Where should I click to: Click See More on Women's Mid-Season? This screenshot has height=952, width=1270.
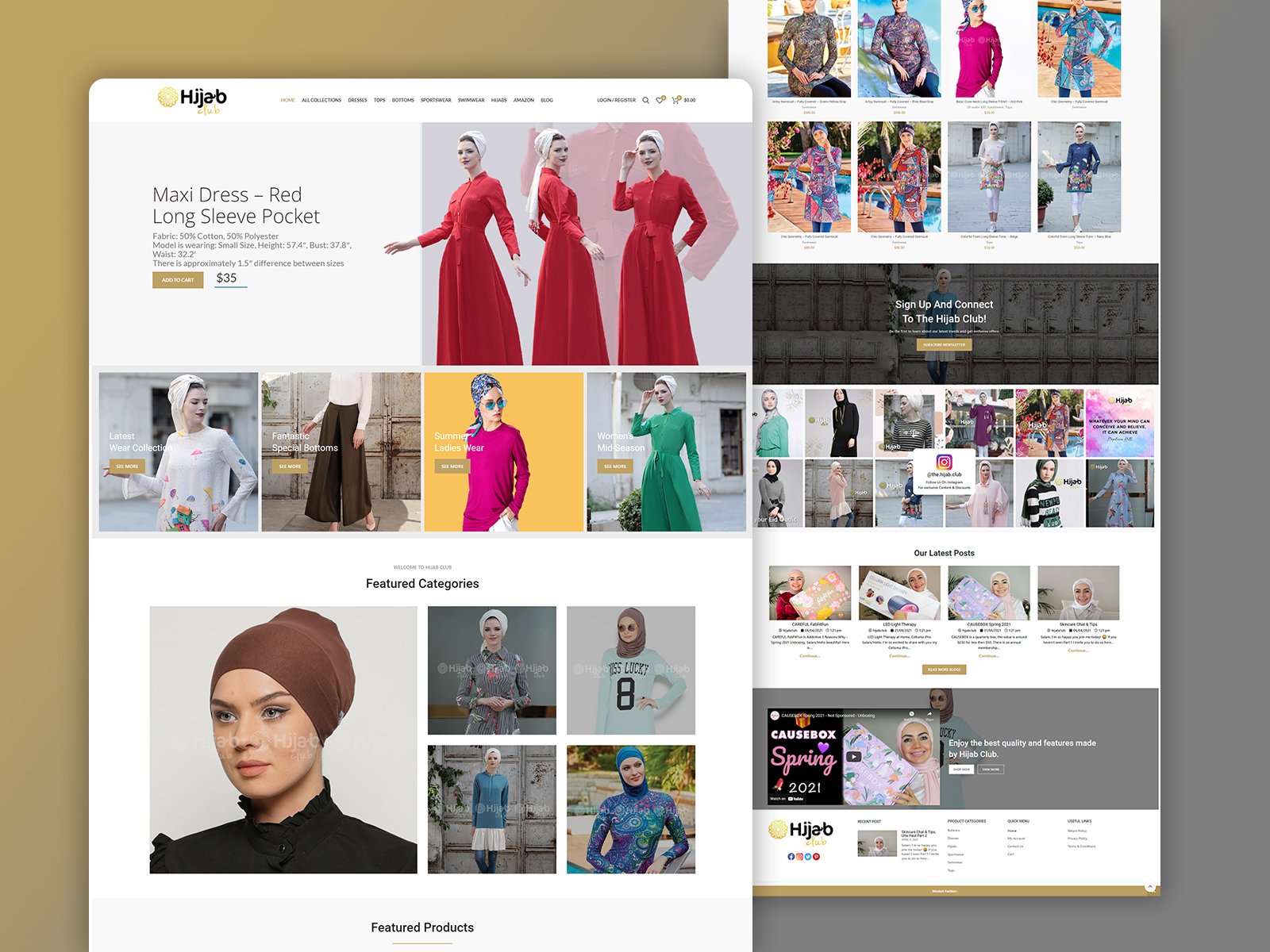click(615, 466)
